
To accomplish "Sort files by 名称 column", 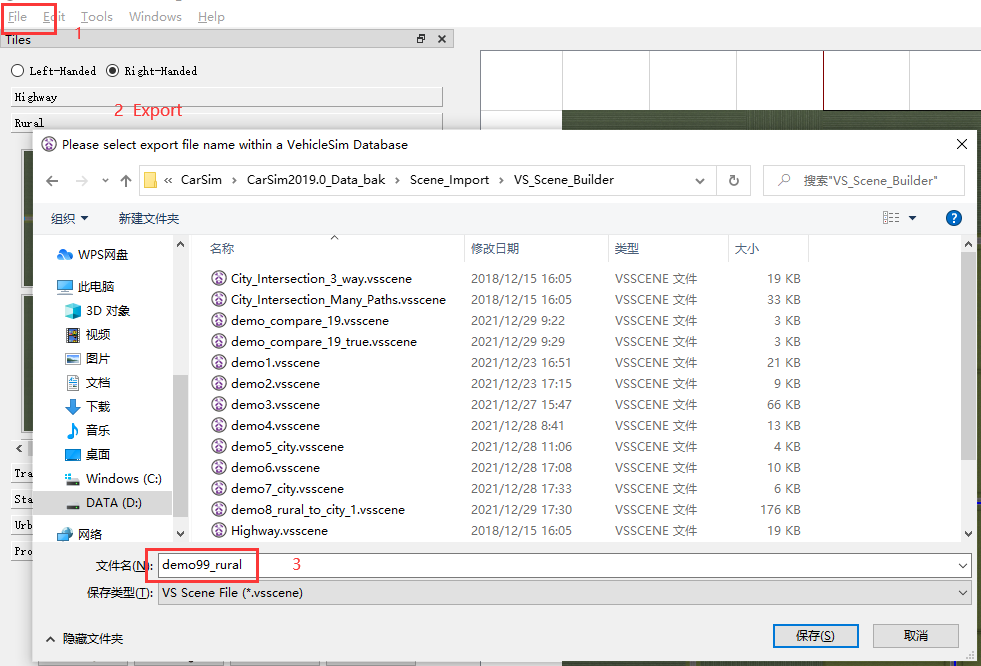I will click(x=222, y=248).
